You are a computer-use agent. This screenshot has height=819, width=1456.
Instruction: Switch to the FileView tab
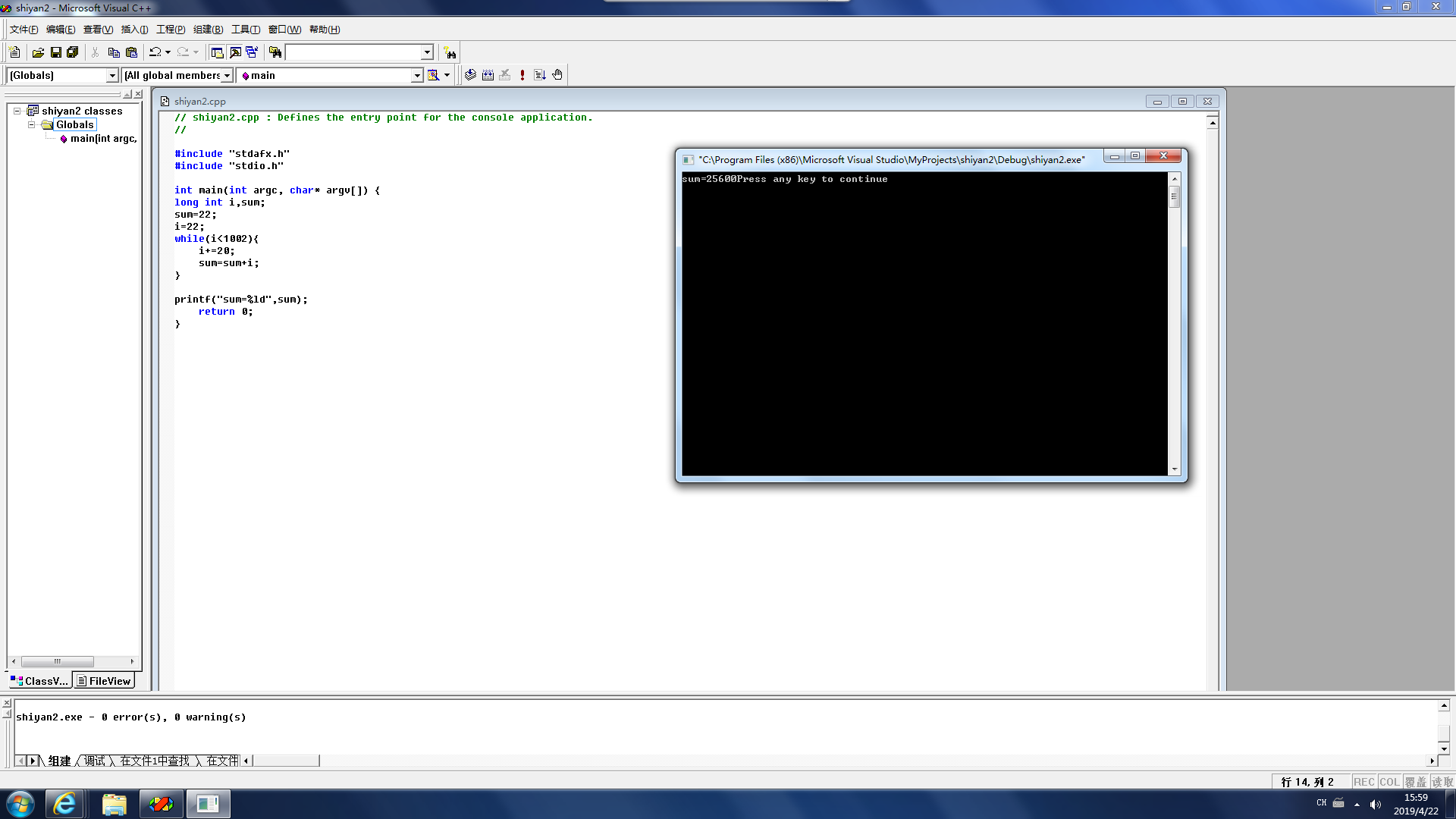tap(104, 681)
